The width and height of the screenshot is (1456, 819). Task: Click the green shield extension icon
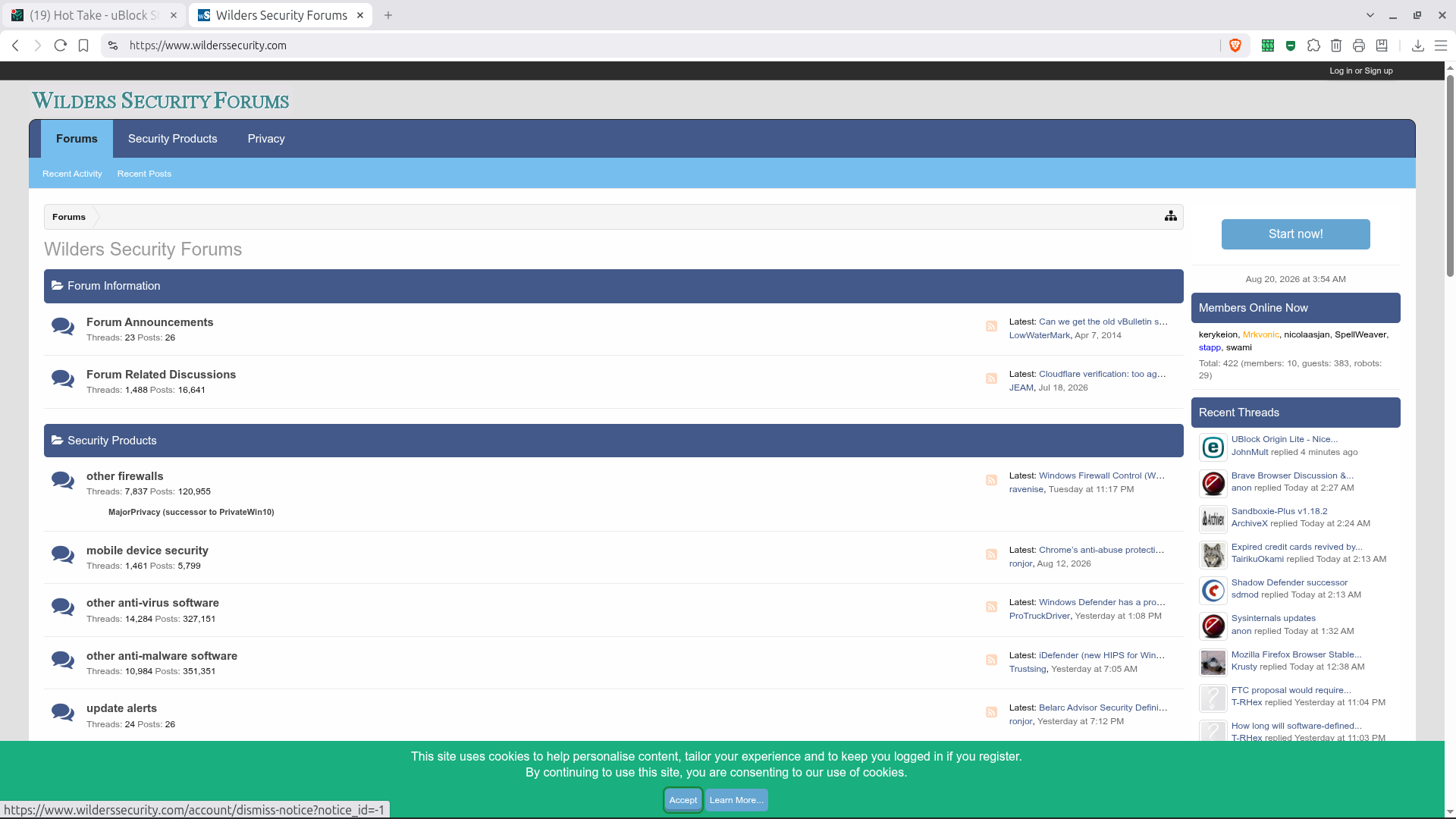point(1291,45)
